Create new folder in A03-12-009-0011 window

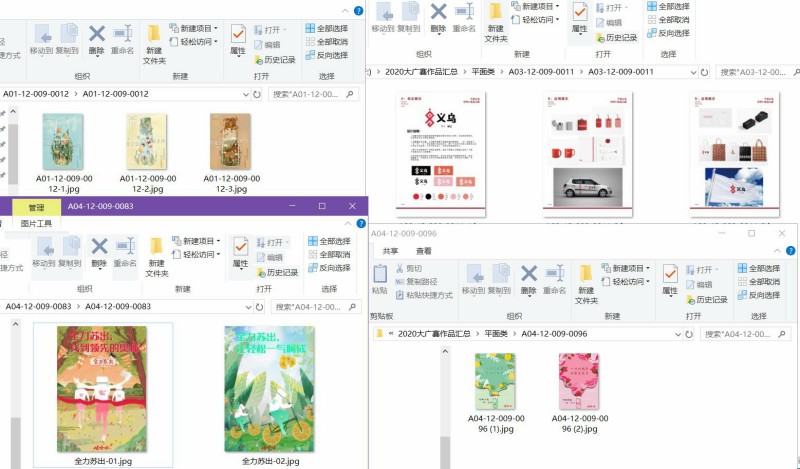coord(495,22)
